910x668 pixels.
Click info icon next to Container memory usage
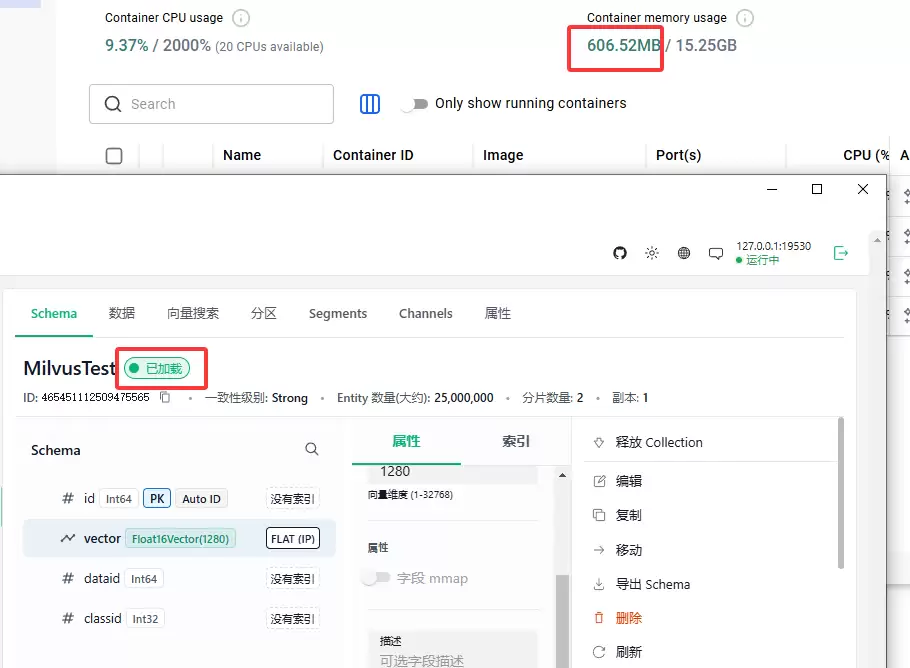point(745,18)
